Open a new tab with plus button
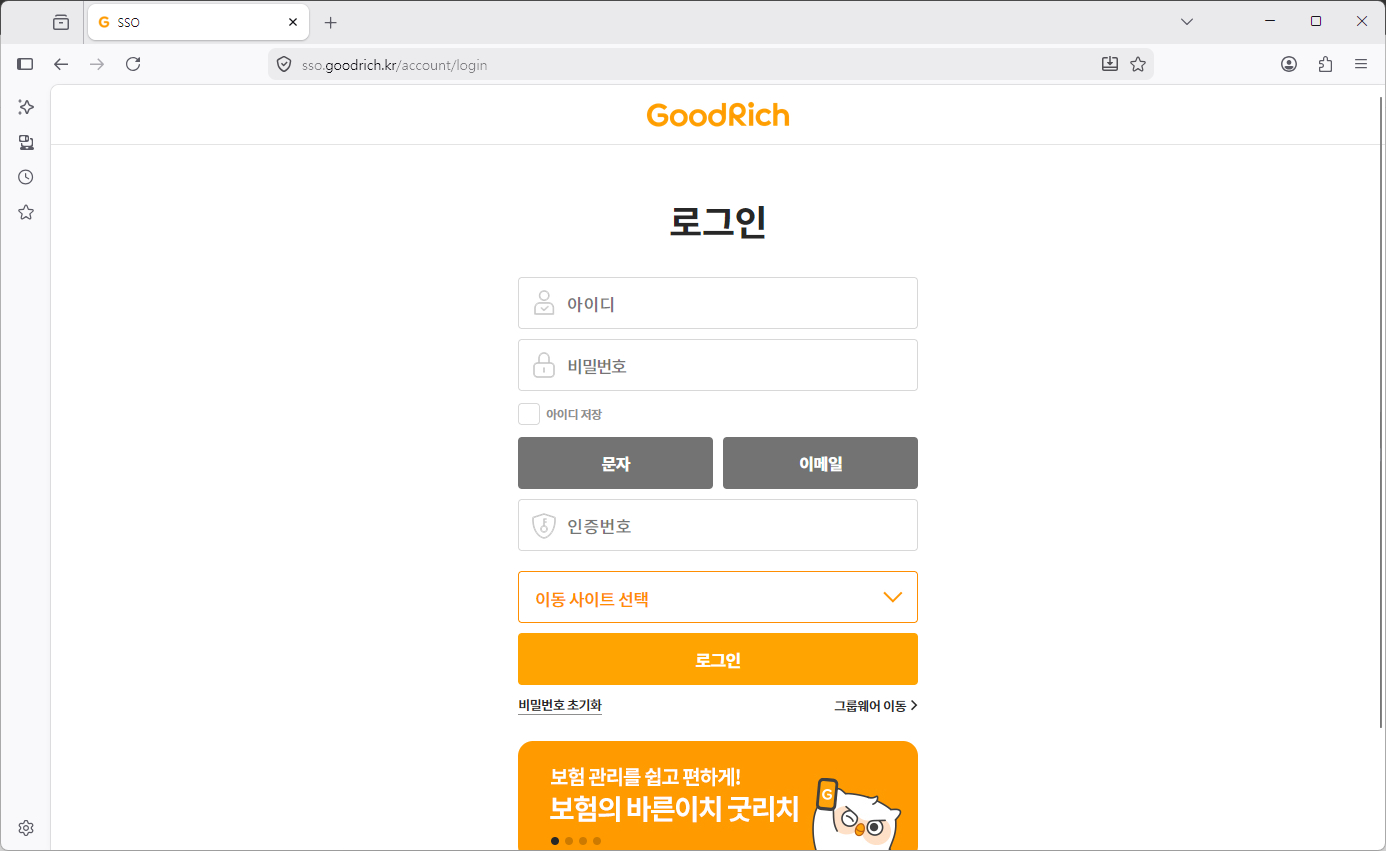 point(331,22)
